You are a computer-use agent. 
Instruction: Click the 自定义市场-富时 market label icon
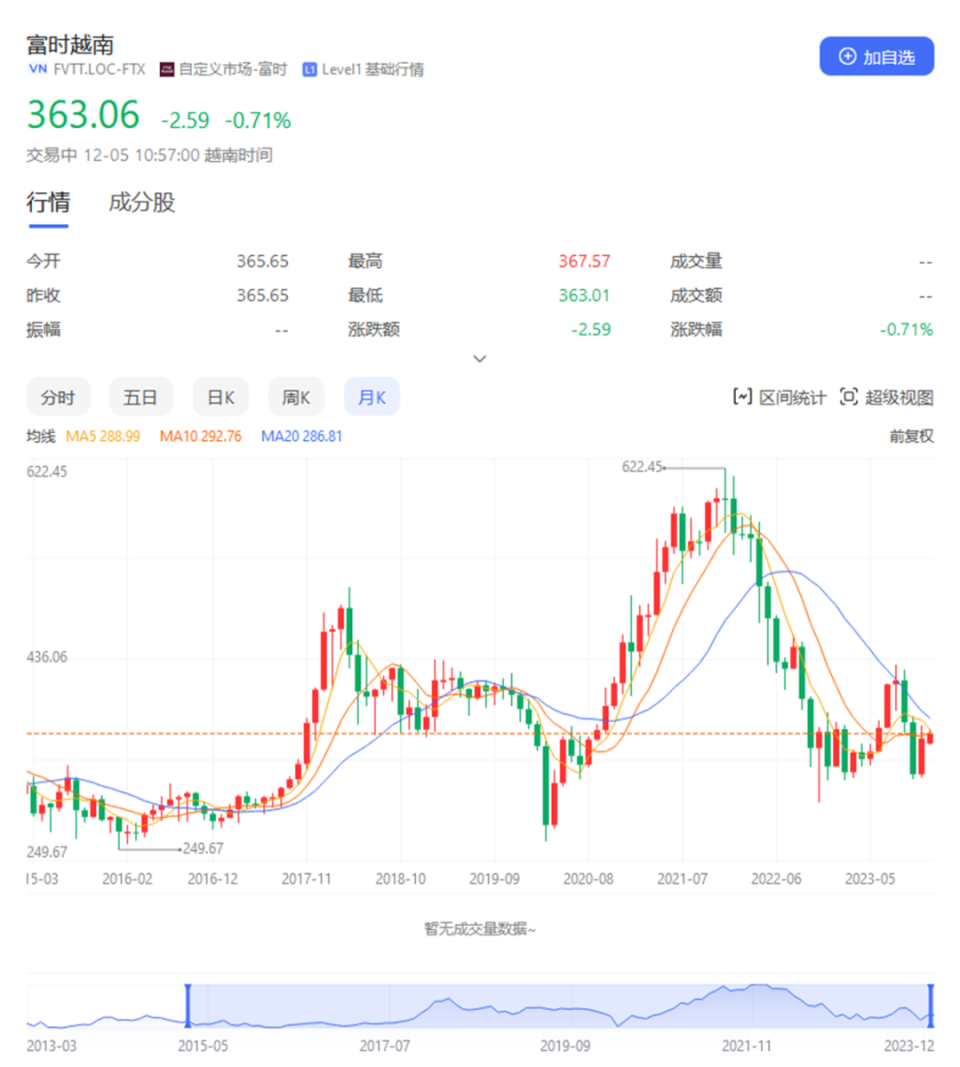pos(166,69)
